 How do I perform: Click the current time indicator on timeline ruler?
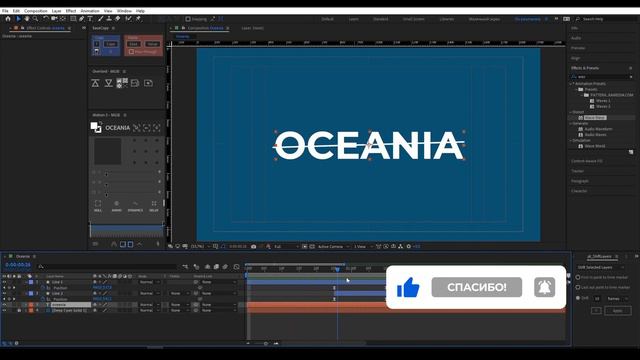[x=338, y=269]
